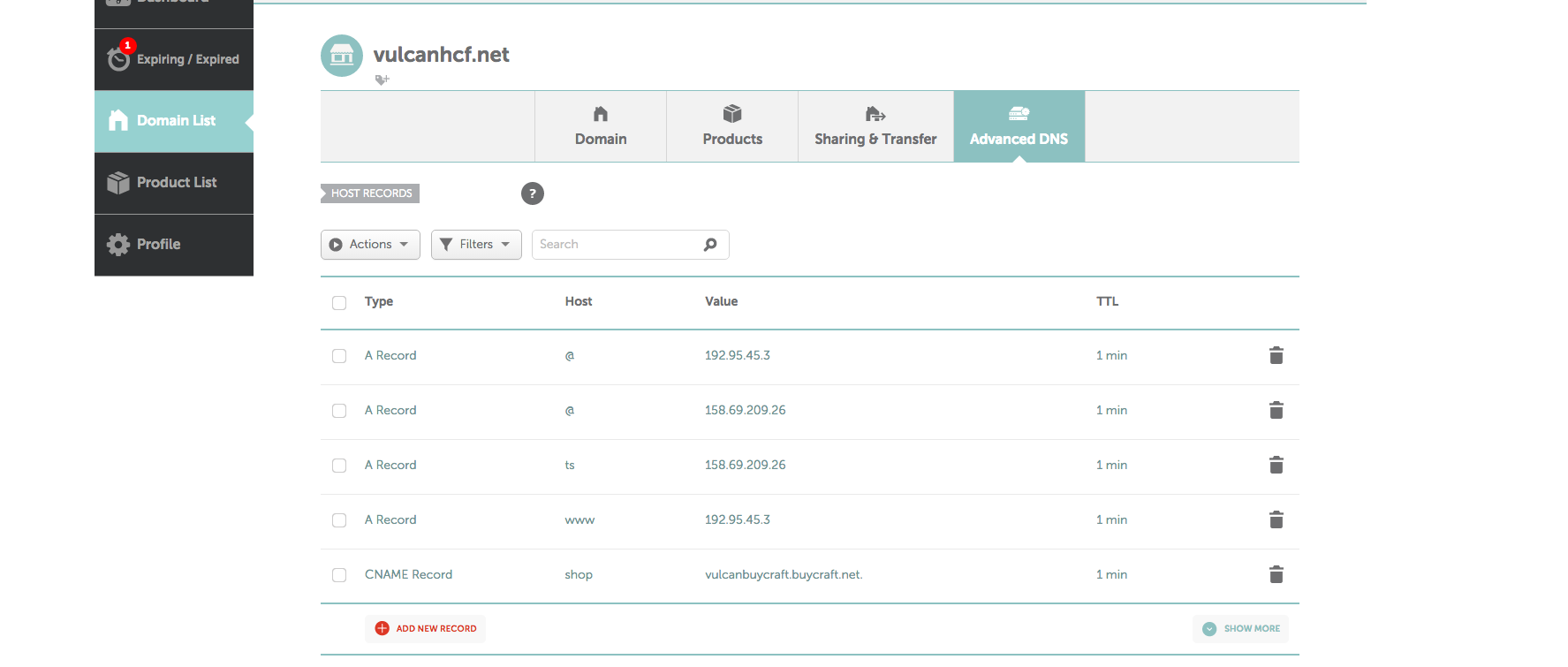Go to Domain List in sidebar

coord(174,121)
